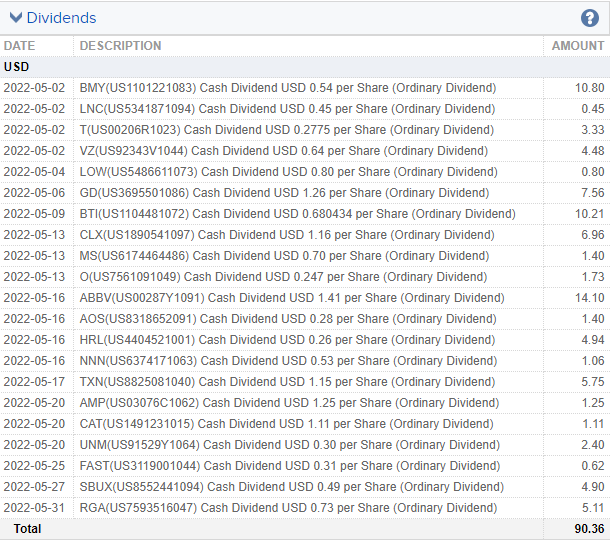
Task: Click the amount 4.90 for SBUX
Action: [x=593, y=487]
